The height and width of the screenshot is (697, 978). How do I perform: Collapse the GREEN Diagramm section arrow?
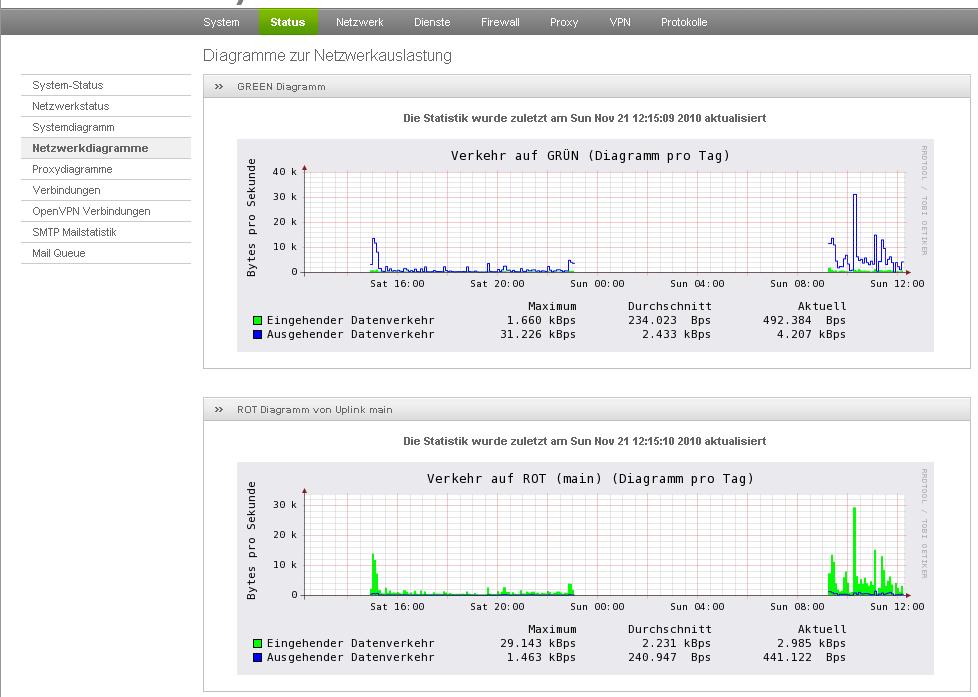[x=218, y=87]
